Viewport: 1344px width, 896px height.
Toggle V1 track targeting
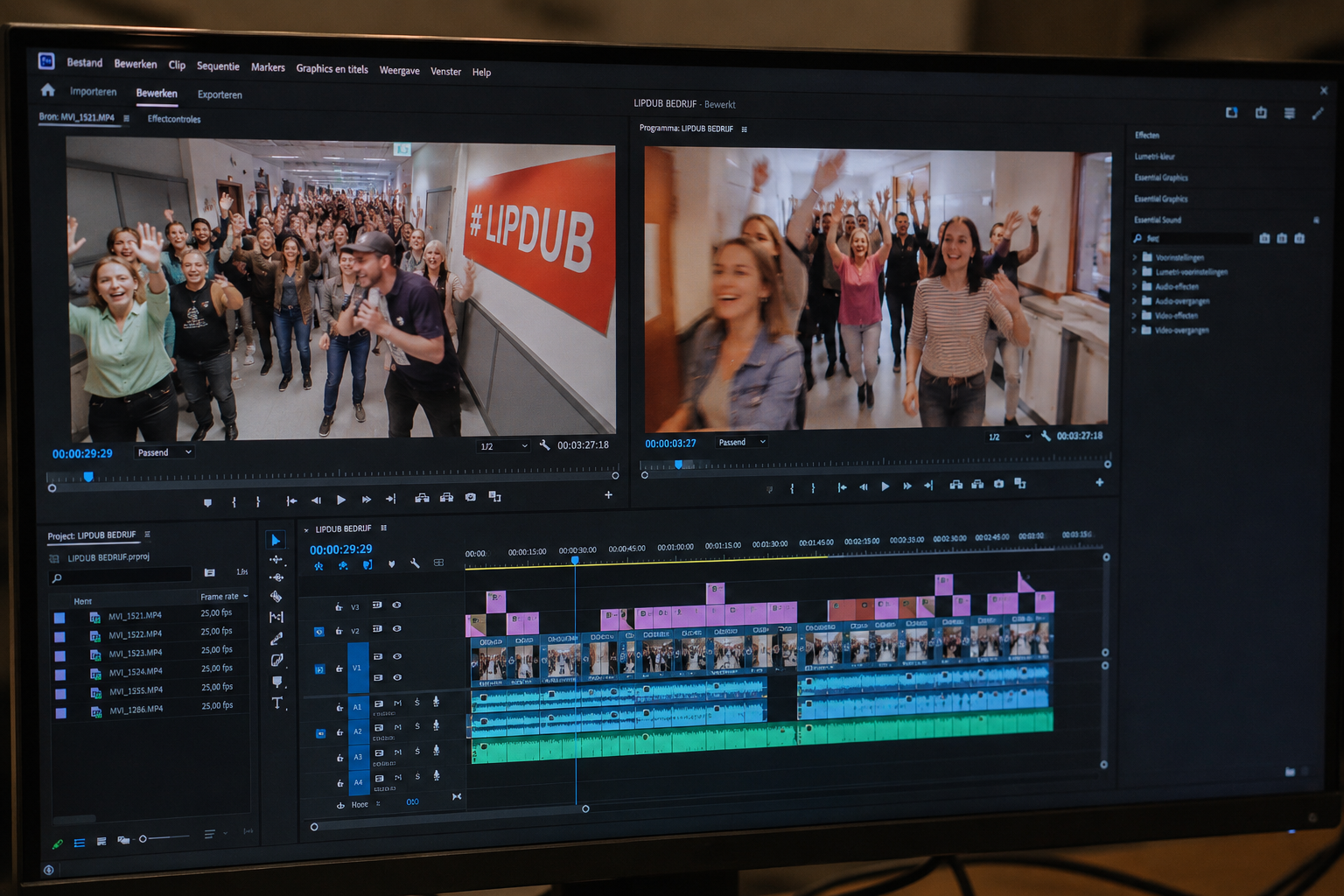point(357,668)
